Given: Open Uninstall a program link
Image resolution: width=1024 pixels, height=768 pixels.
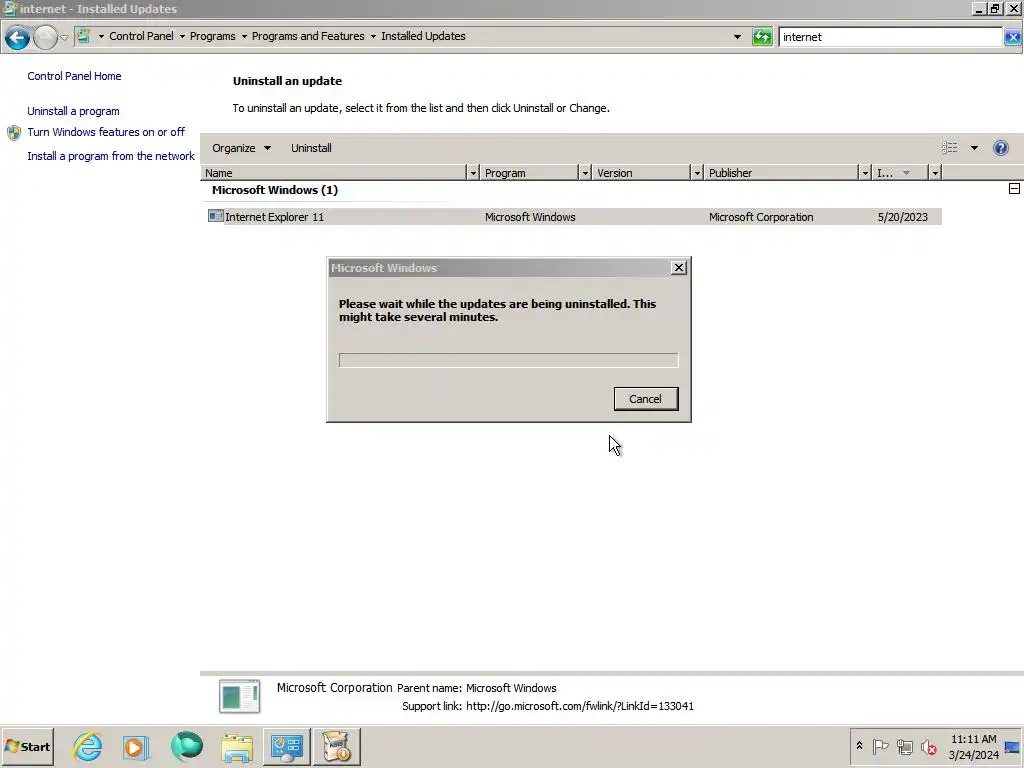Looking at the screenshot, I should pos(73,111).
